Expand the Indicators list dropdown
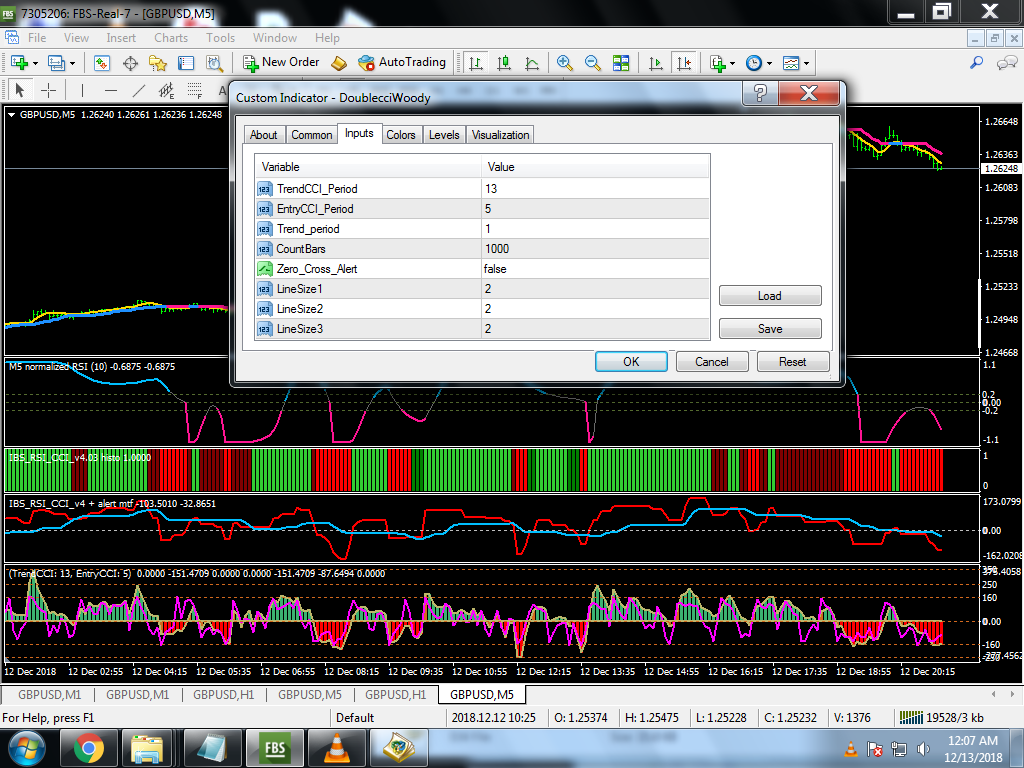 pos(732,63)
